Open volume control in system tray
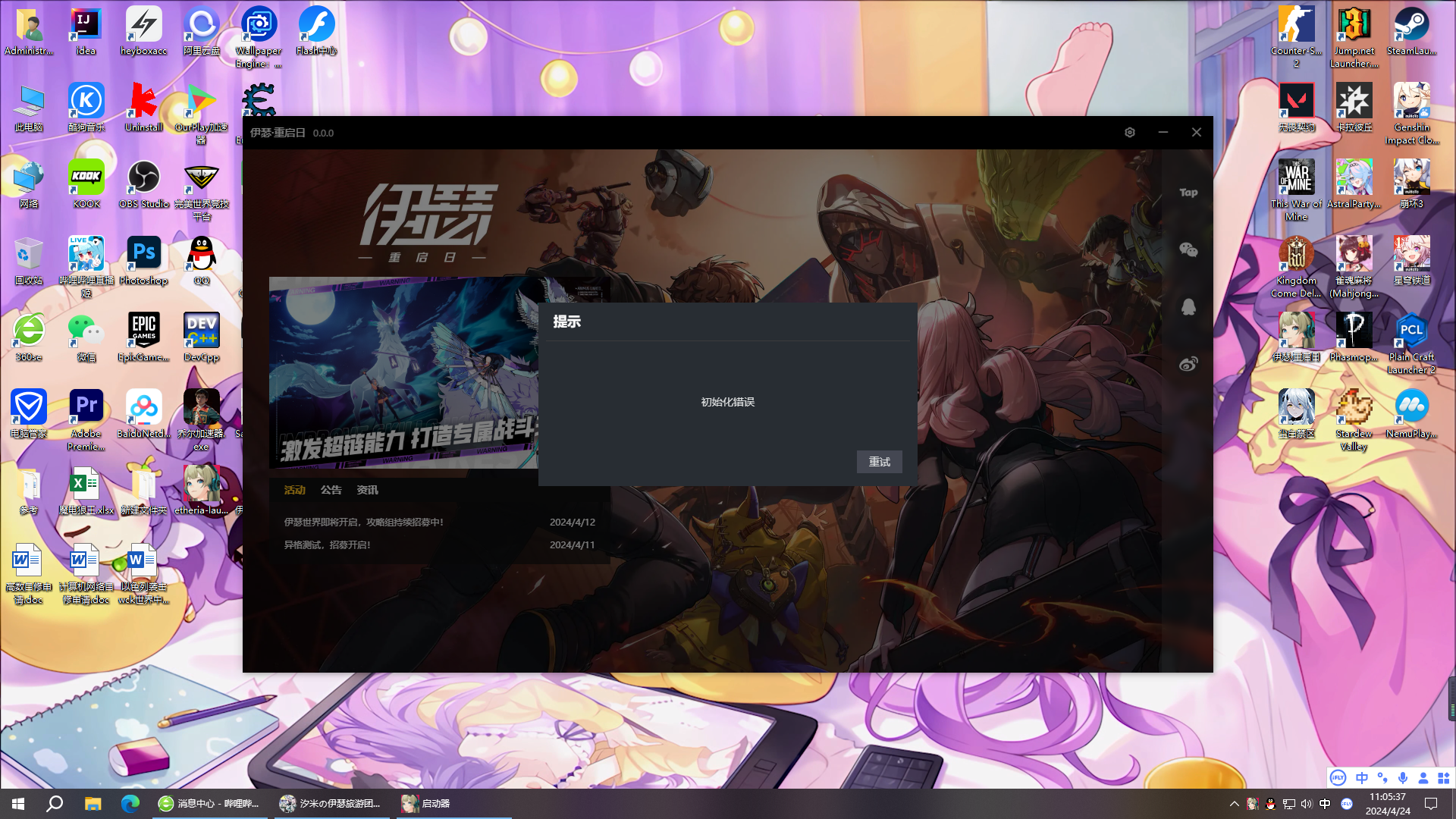Image resolution: width=1456 pixels, height=819 pixels. (x=1307, y=804)
